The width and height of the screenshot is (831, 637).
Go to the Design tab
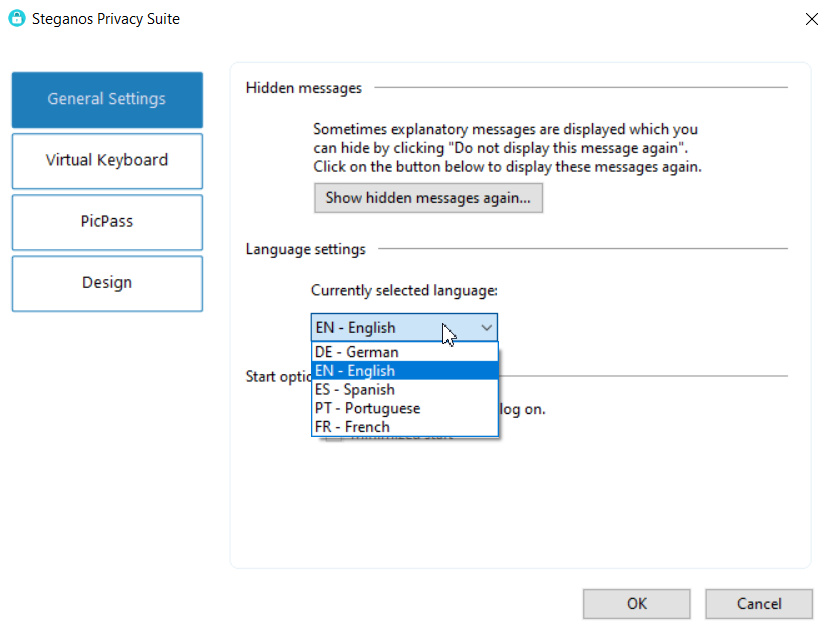coord(107,284)
